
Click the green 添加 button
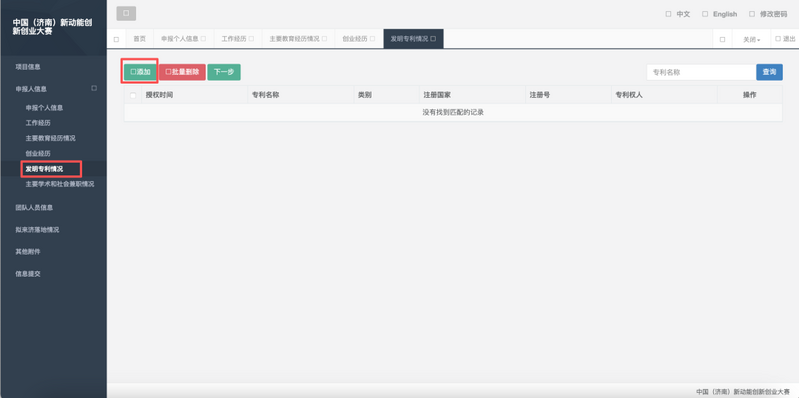140,72
